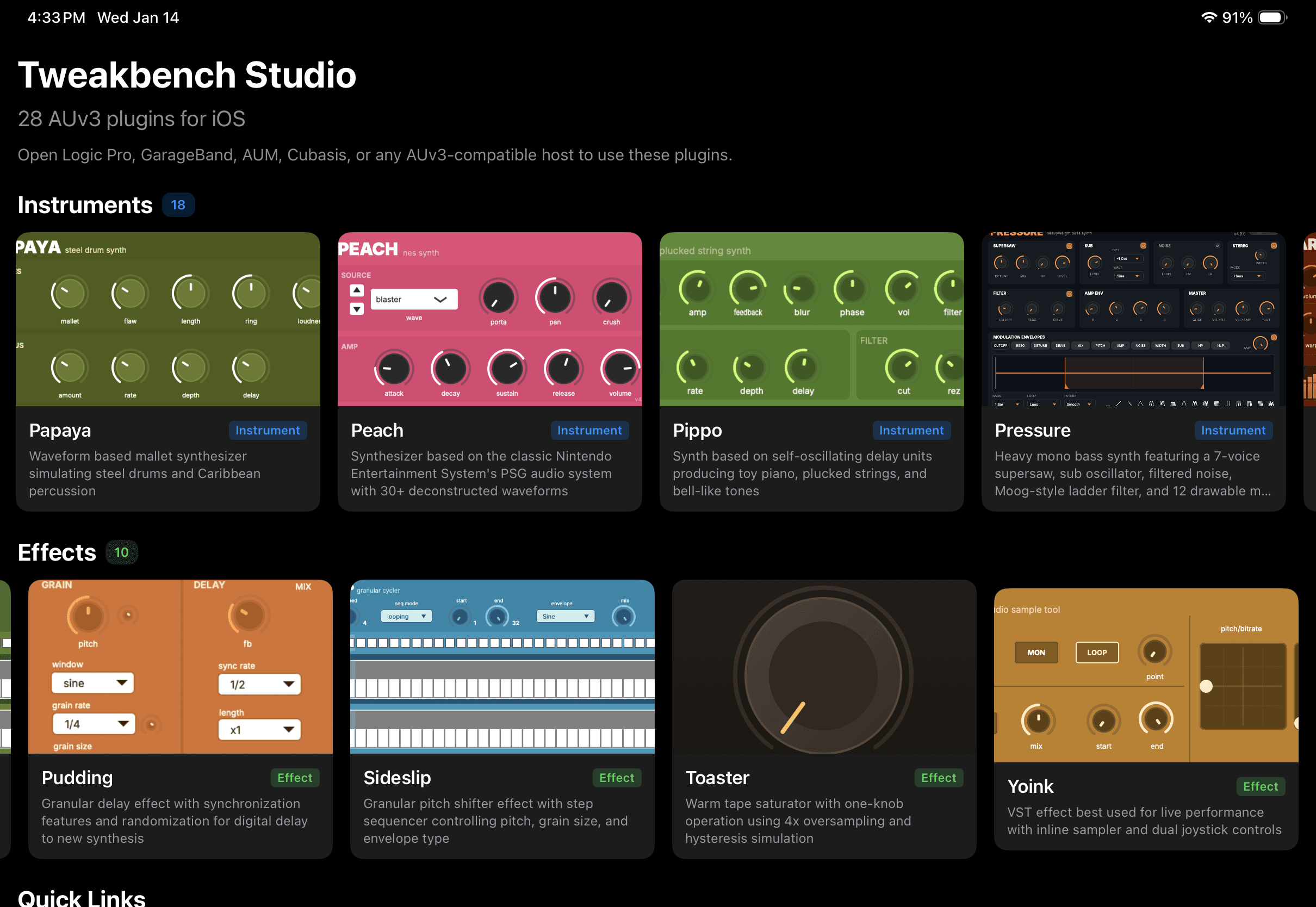Click the Peach pan knob
The width and height of the screenshot is (1316, 907).
coord(555,297)
